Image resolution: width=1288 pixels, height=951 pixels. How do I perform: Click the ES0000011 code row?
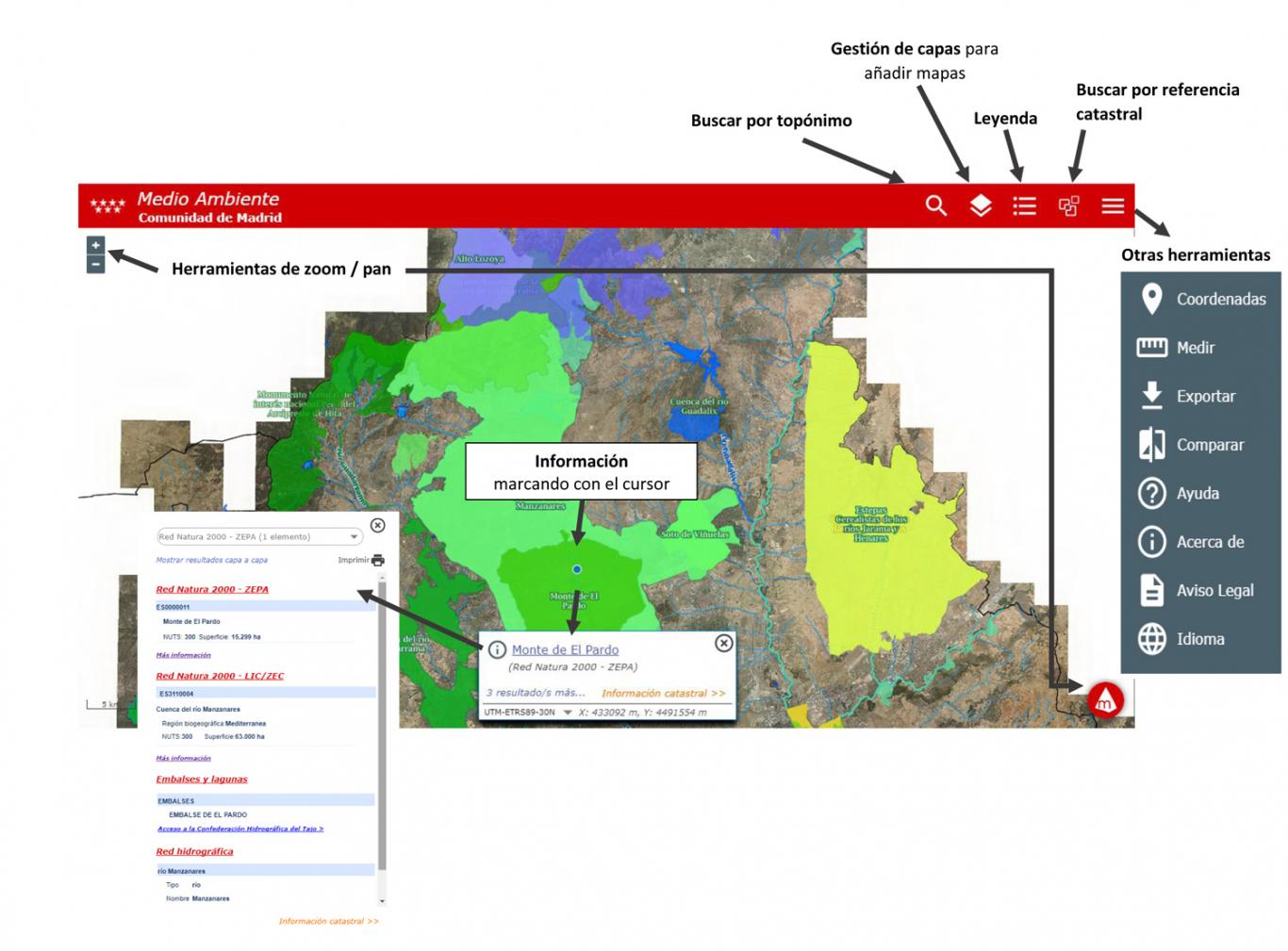click(265, 607)
